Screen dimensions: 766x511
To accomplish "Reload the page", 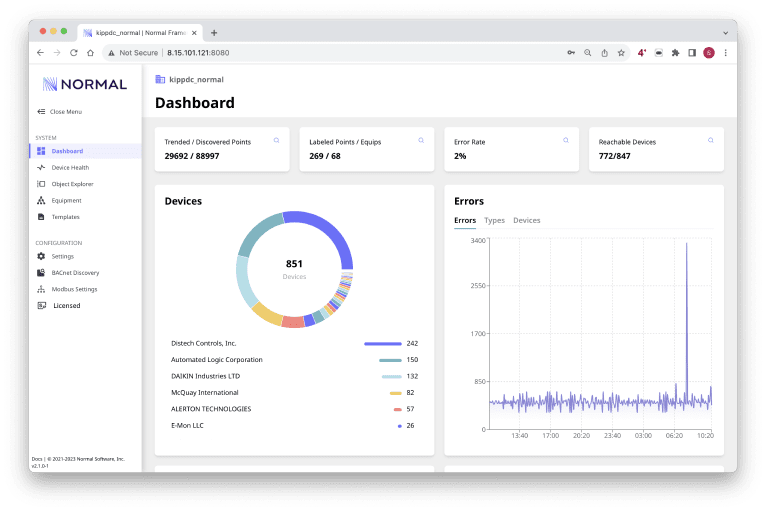I will pyautogui.click(x=74, y=53).
